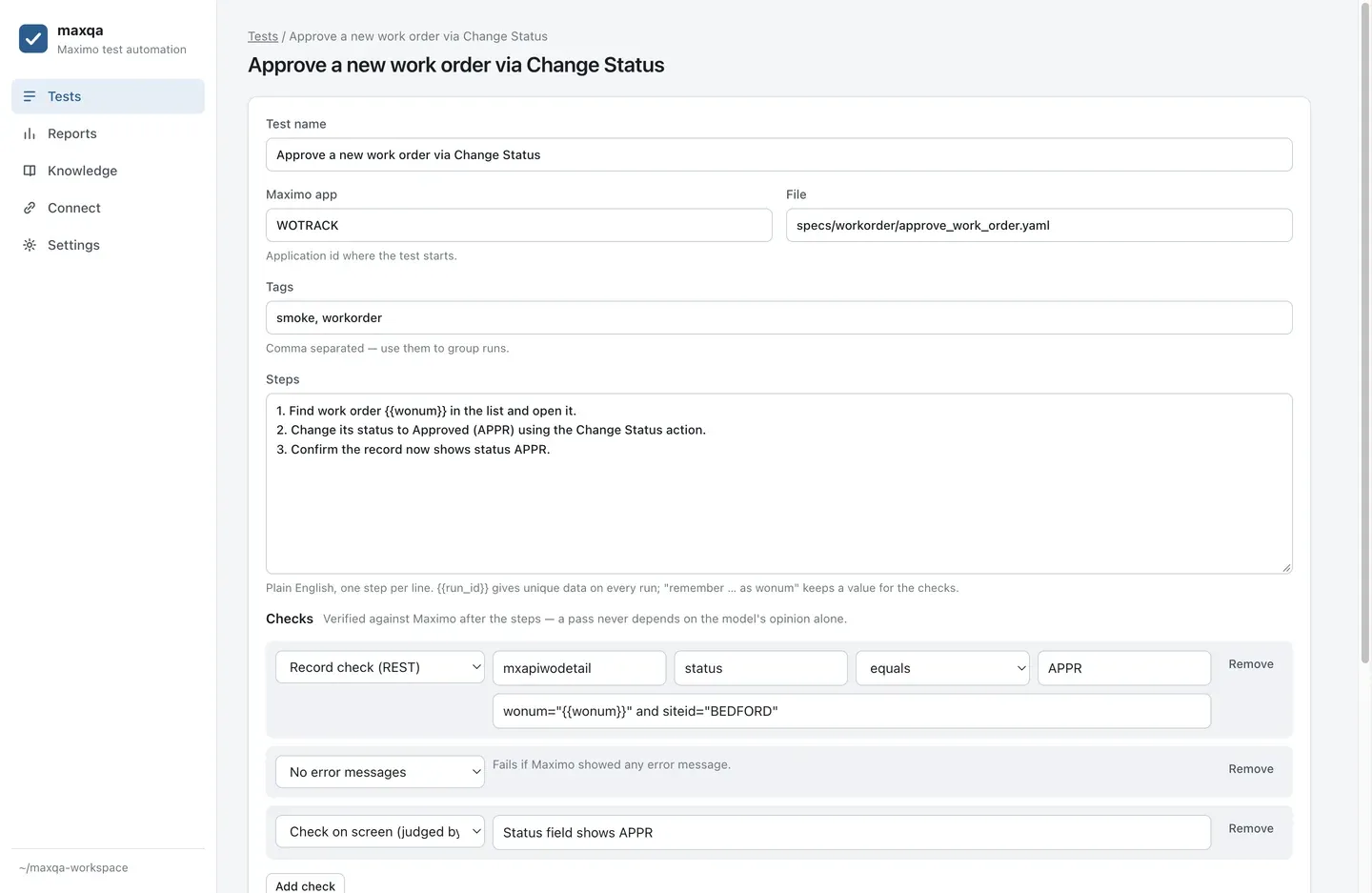Open Settings from the sidebar
1372x893 pixels.
point(108,245)
